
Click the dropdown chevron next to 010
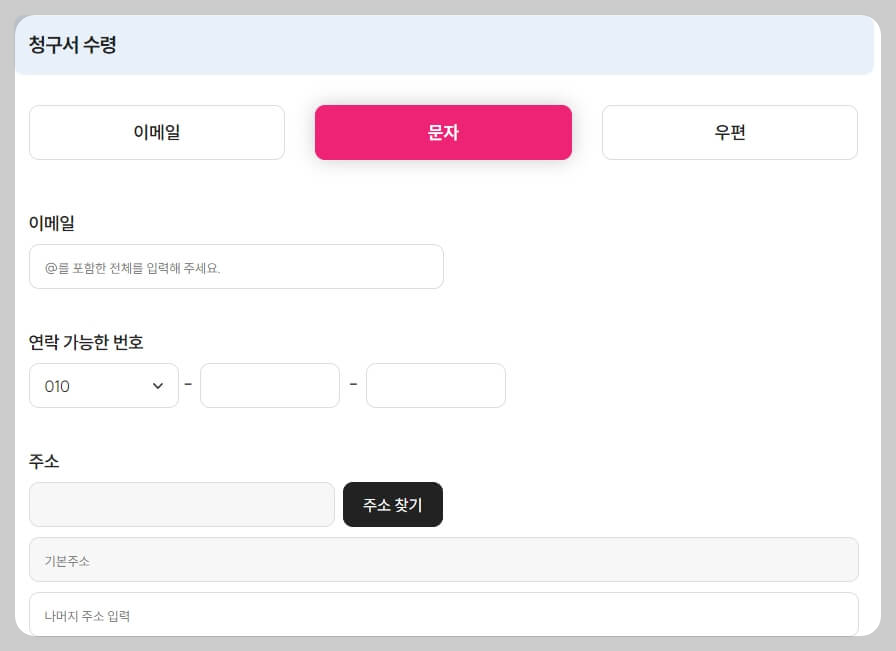(x=160, y=385)
